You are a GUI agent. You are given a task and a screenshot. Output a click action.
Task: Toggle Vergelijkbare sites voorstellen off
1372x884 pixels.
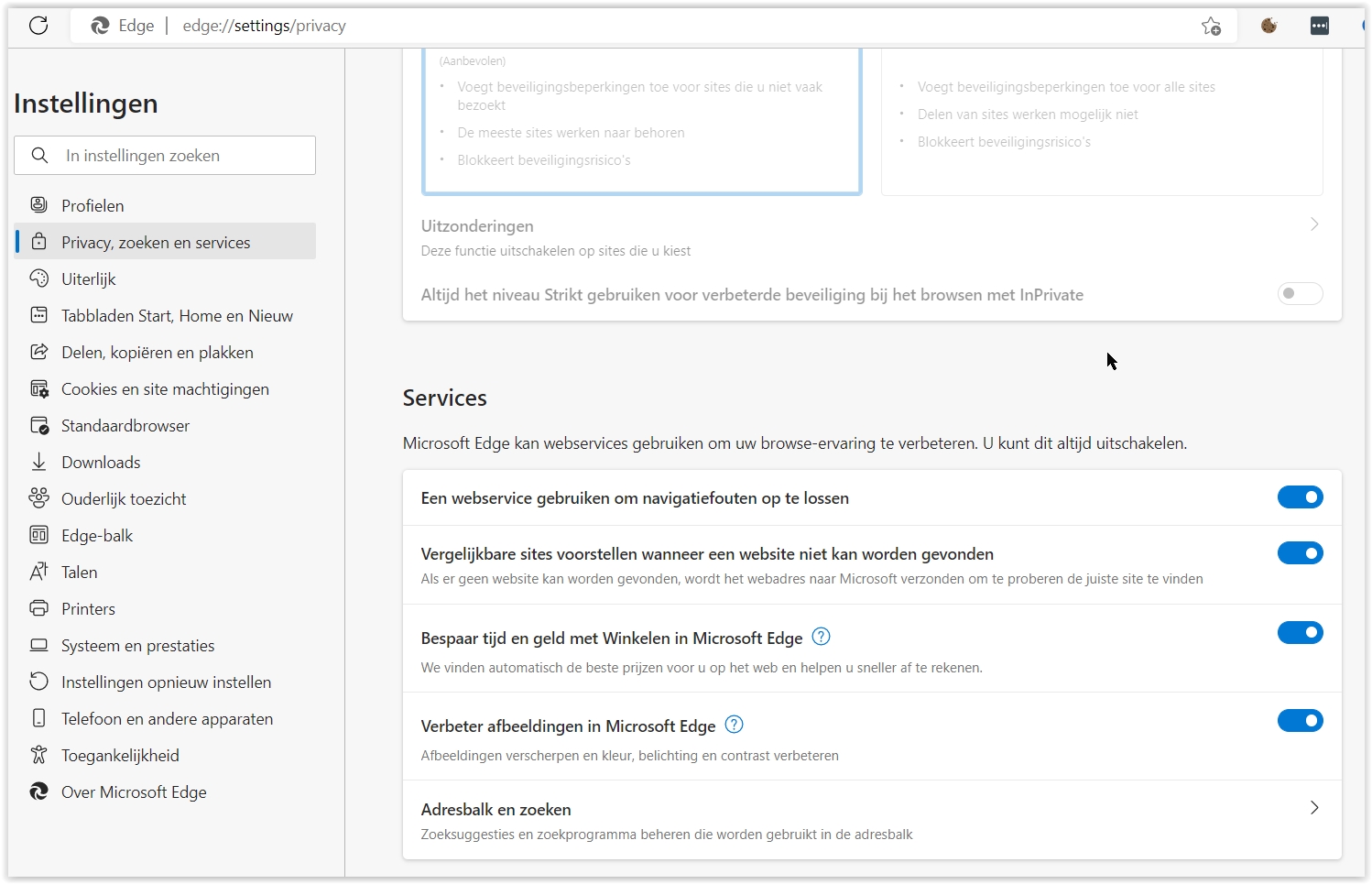click(1300, 553)
